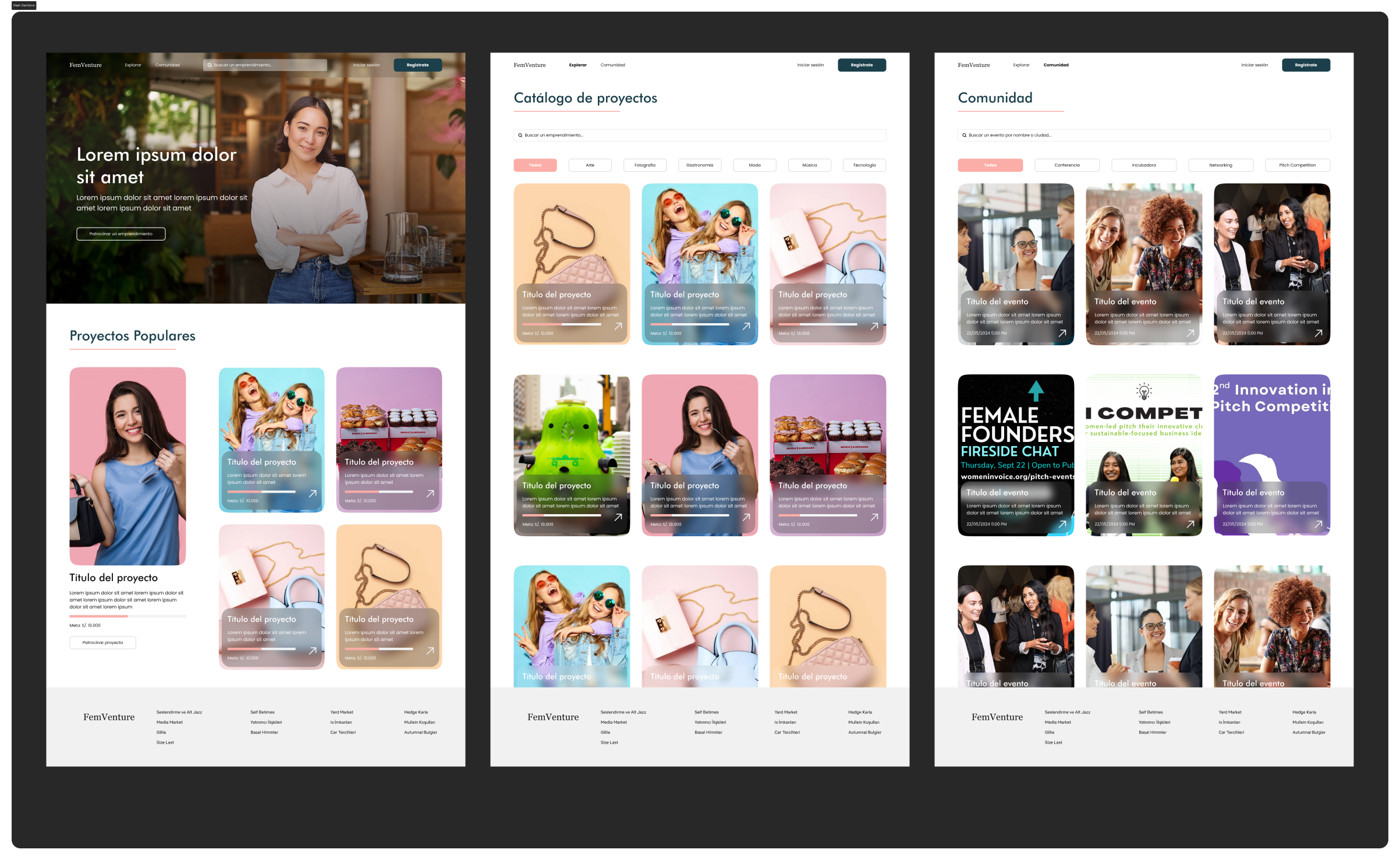Select the Main Sections label at top-left

tap(24, 5)
